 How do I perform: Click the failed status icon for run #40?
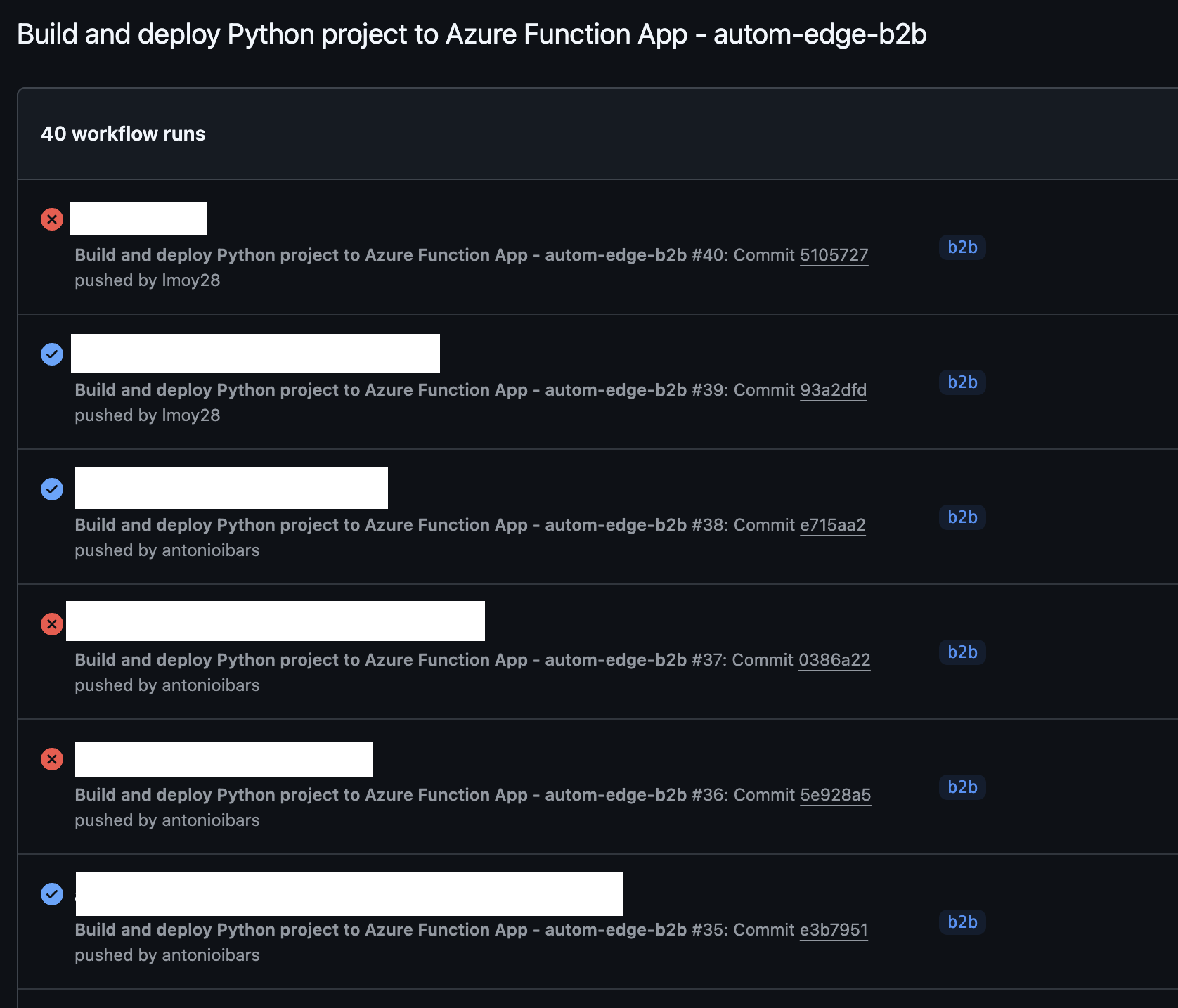click(x=52, y=219)
